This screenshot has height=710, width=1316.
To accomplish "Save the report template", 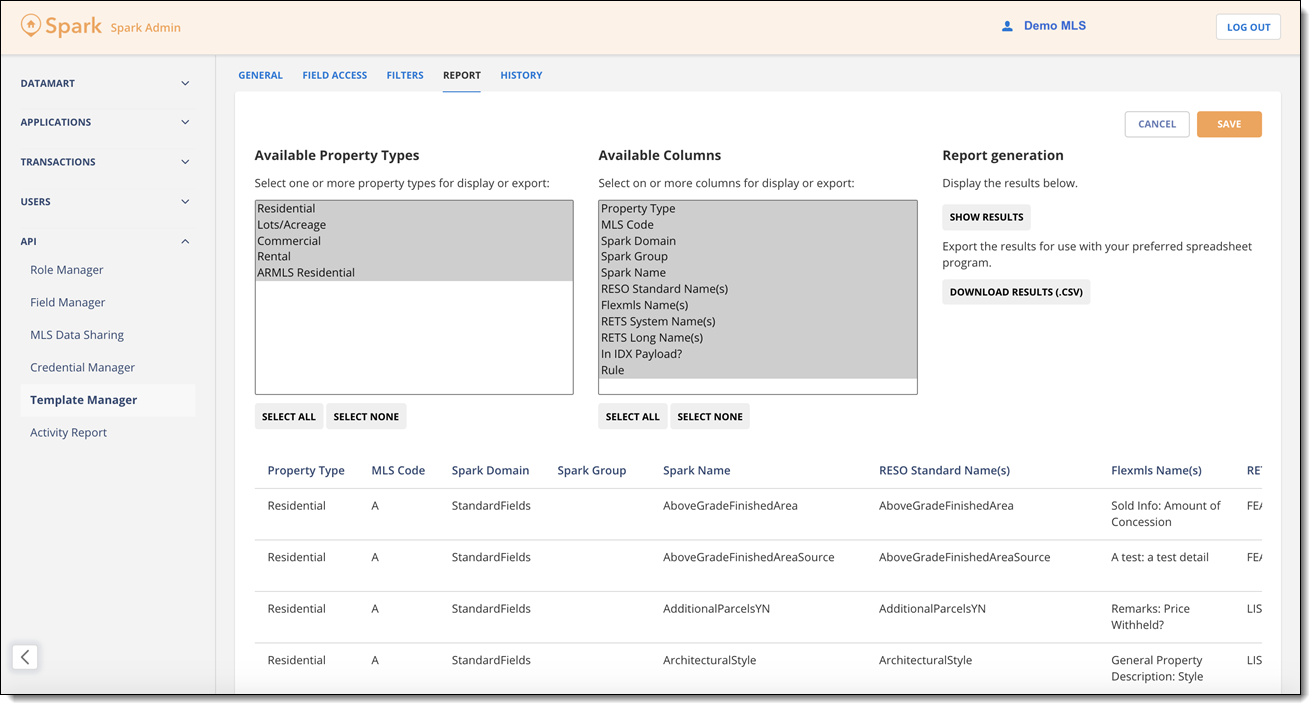I will 1229,124.
